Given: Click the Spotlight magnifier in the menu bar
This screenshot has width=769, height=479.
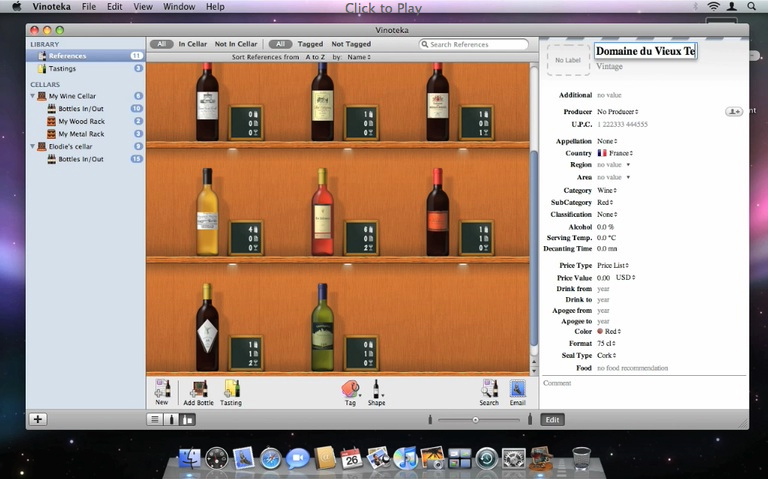Looking at the screenshot, I should (751, 6).
